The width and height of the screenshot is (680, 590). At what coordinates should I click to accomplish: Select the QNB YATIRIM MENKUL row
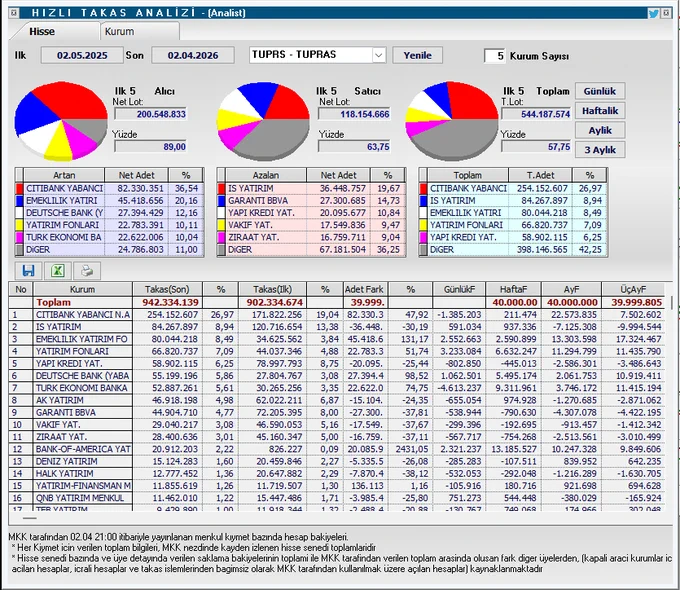pyautogui.click(x=336, y=498)
